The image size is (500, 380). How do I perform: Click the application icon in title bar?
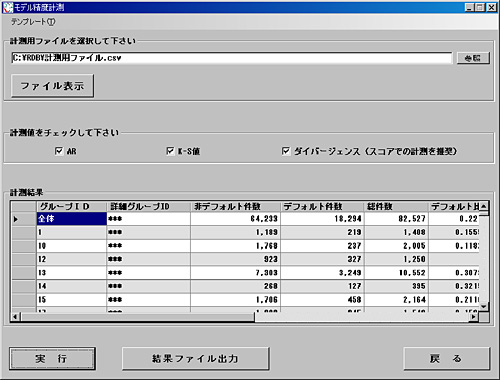click(x=7, y=7)
